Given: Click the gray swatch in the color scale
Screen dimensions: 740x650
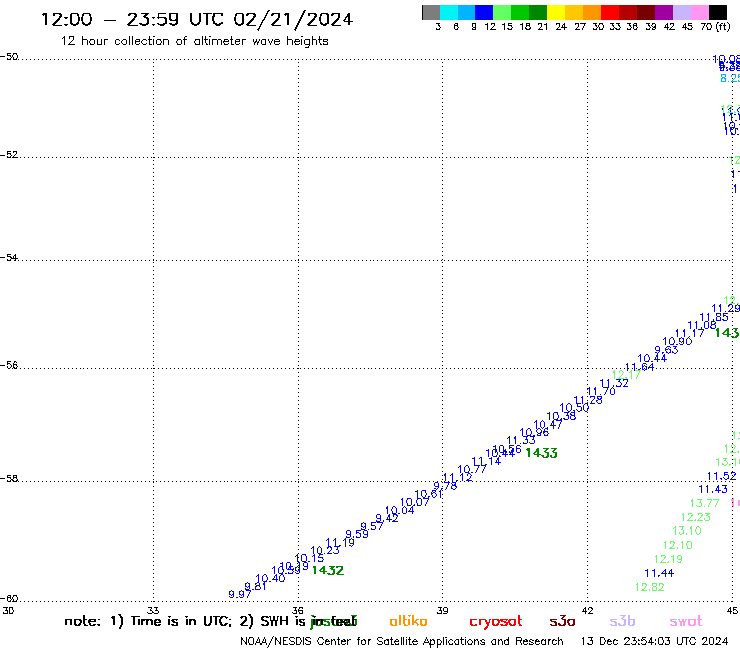Looking at the screenshot, I should [x=431, y=12].
